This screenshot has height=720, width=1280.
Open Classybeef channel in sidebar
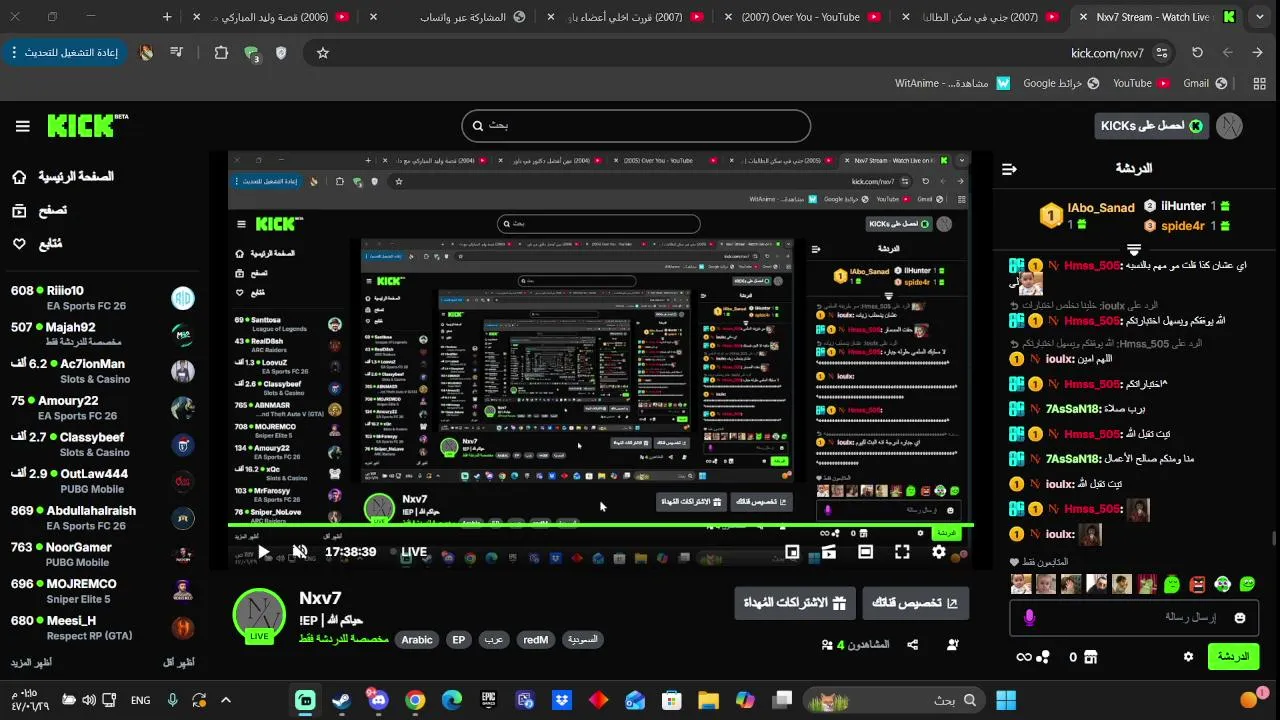pos(102,444)
